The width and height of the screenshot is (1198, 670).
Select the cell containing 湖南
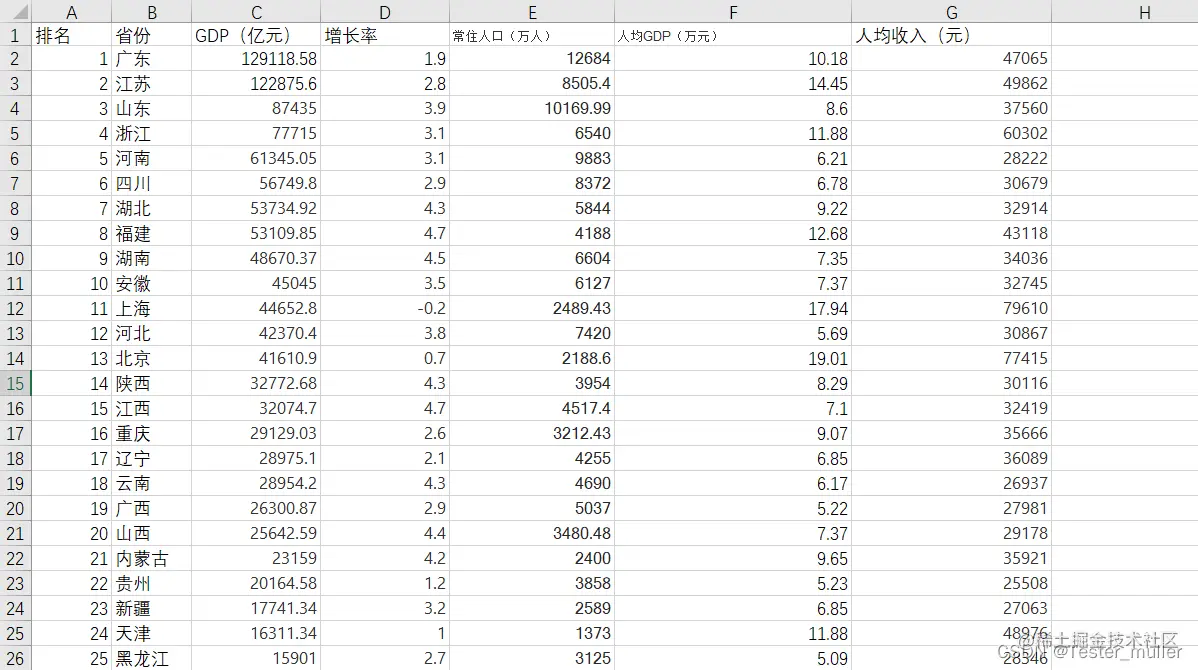(x=151, y=258)
